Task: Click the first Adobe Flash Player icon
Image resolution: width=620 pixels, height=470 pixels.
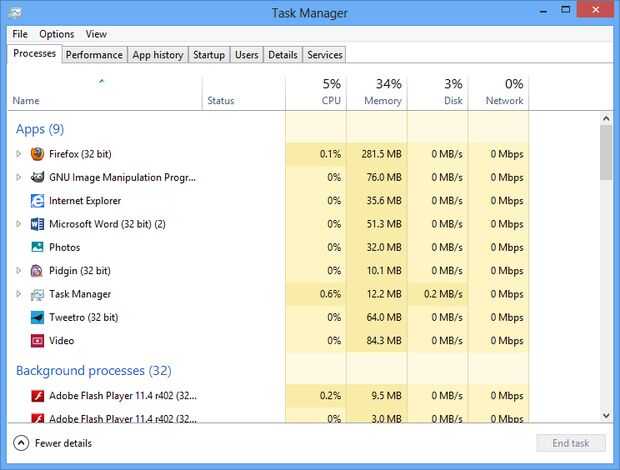Action: (37, 395)
